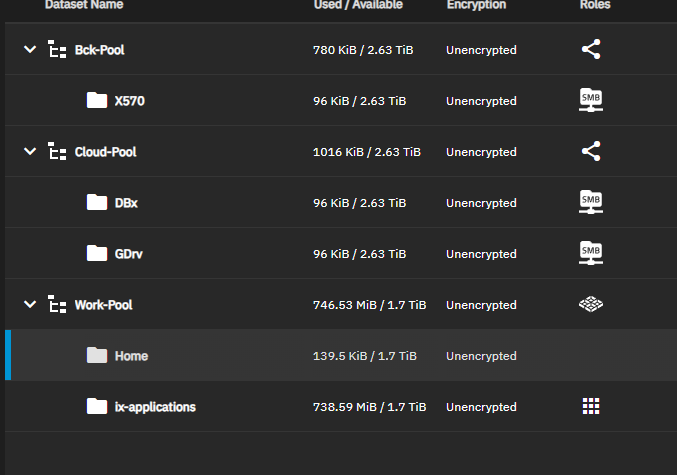Click the dataset tree icon beside Work-Pool
Image resolution: width=677 pixels, height=475 pixels.
click(57, 304)
